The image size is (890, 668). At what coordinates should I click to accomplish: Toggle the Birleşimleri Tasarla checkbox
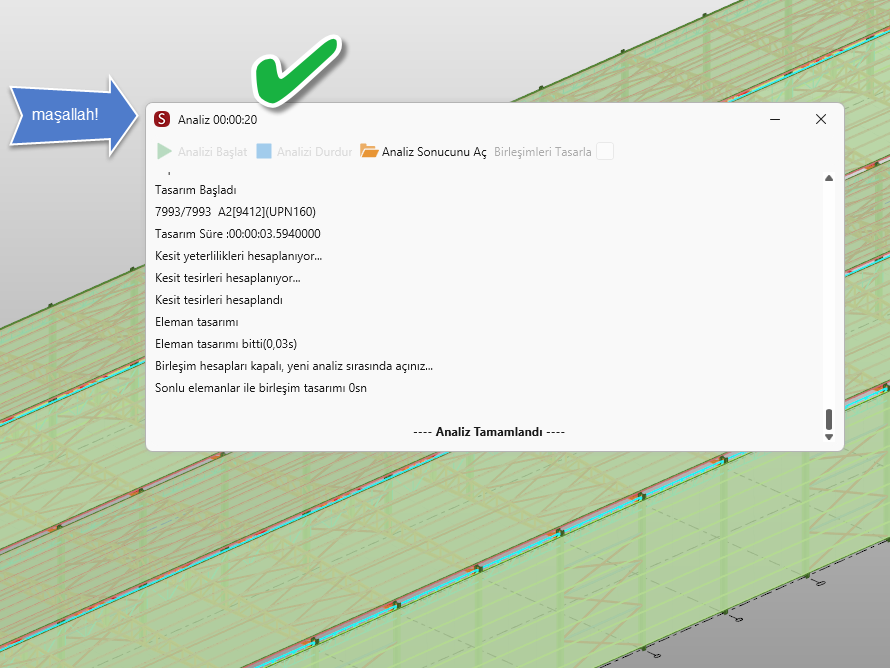coord(605,152)
